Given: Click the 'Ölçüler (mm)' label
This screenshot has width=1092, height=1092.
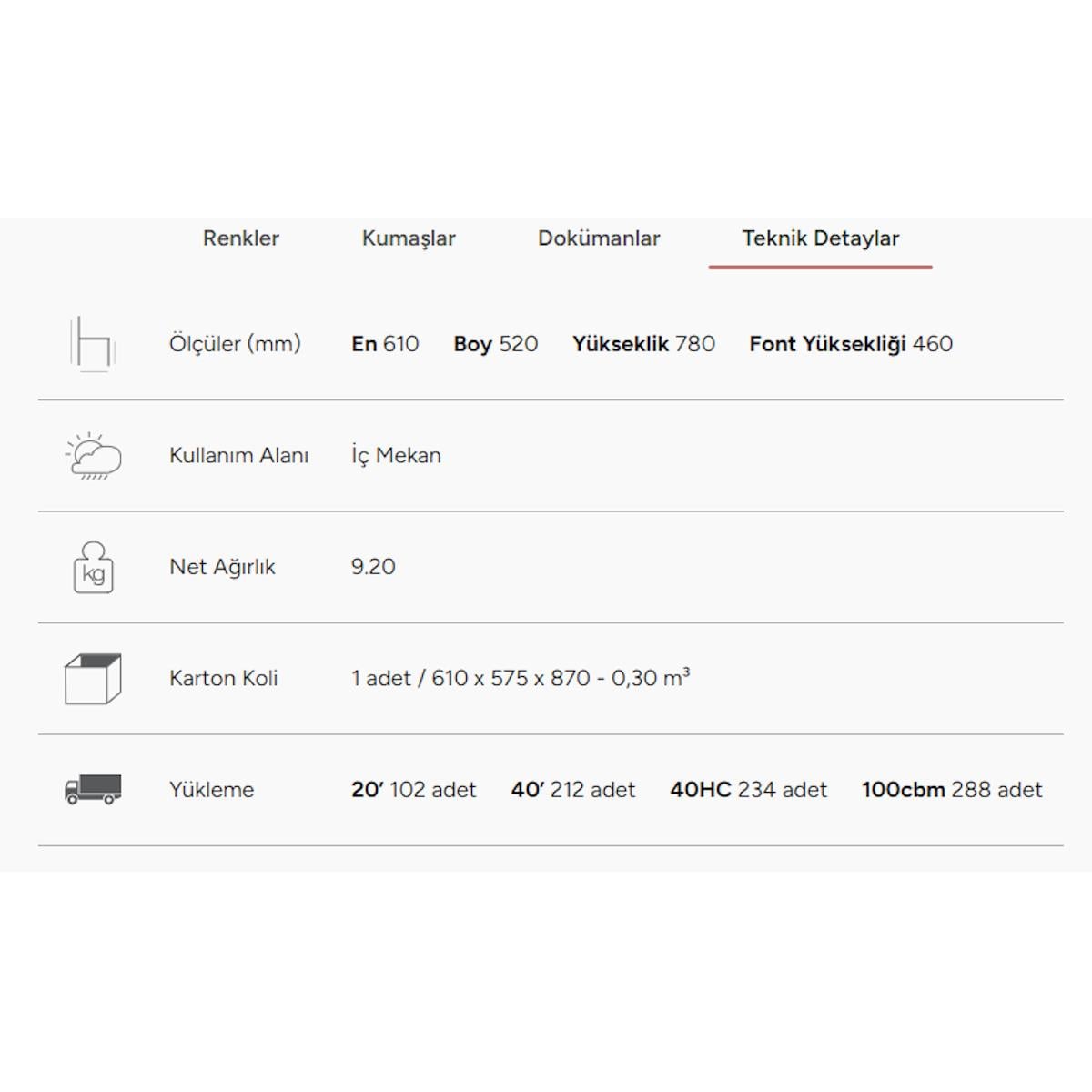Looking at the screenshot, I should click(235, 344).
